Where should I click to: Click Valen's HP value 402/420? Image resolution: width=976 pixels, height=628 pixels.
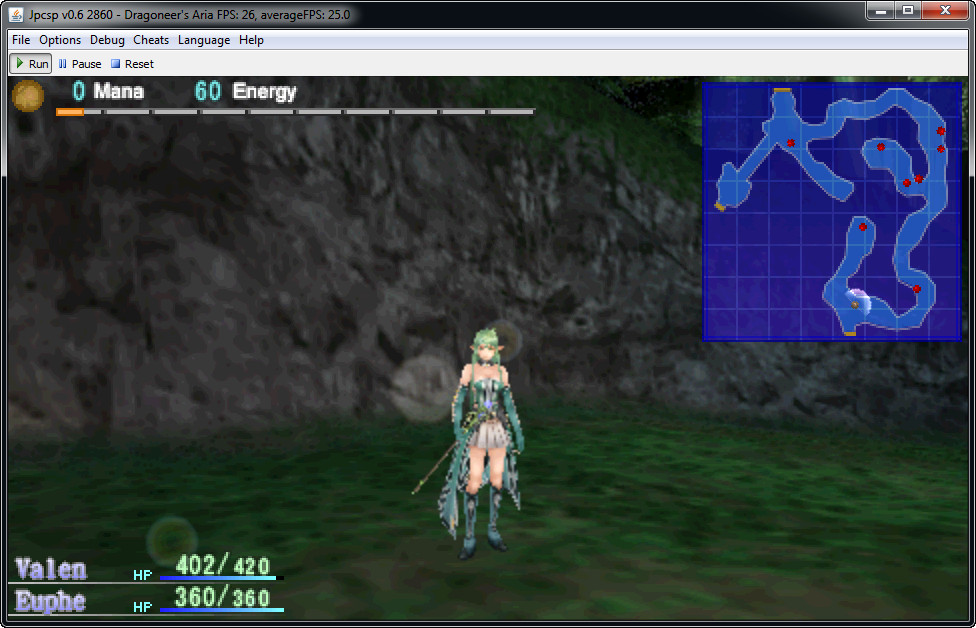click(x=222, y=565)
